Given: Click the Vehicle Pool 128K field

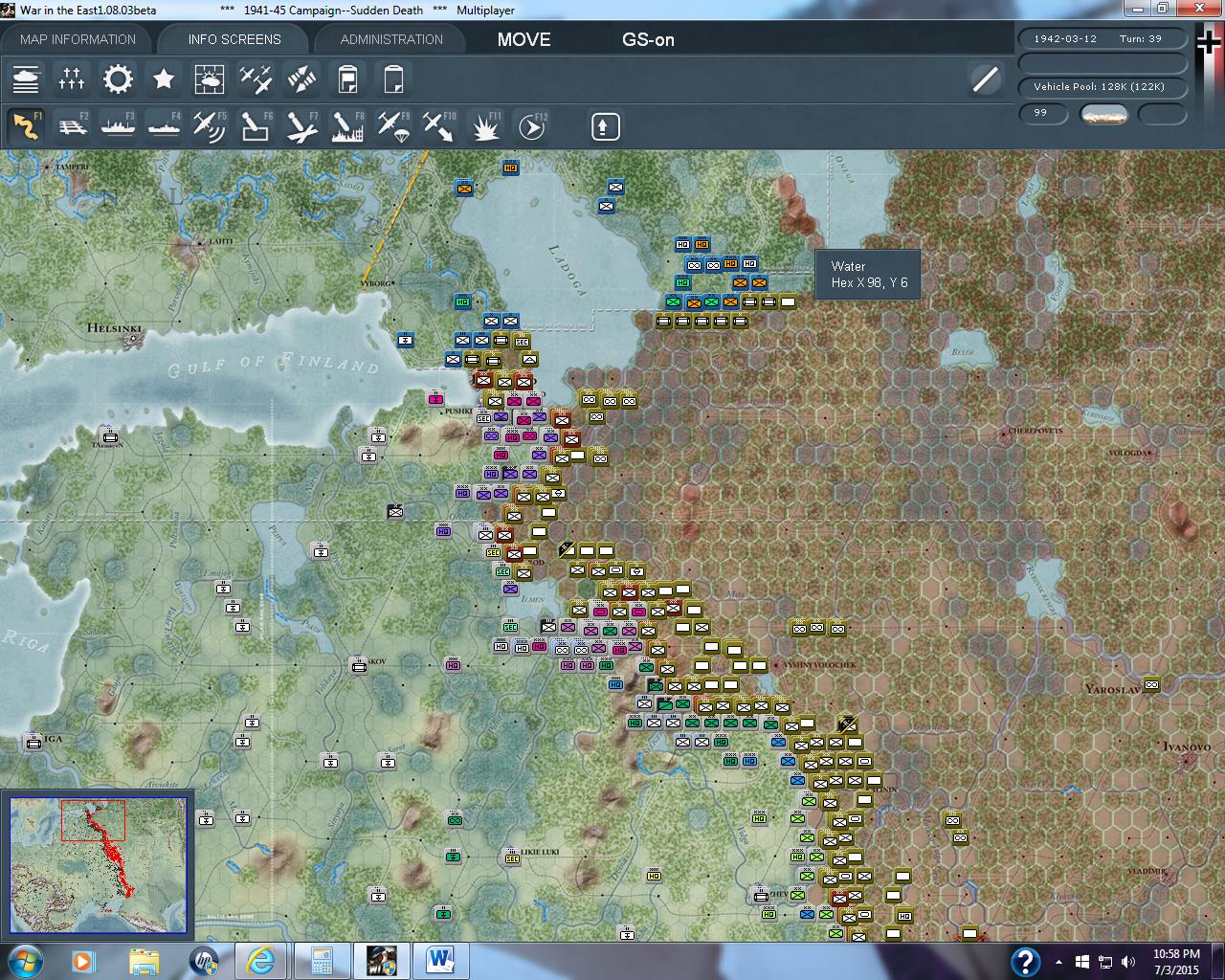Looking at the screenshot, I should [x=1102, y=86].
